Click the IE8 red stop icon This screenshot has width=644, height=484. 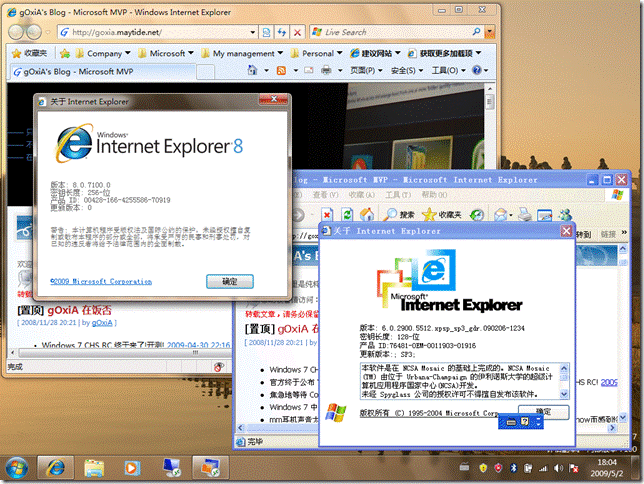pyautogui.click(x=297, y=32)
